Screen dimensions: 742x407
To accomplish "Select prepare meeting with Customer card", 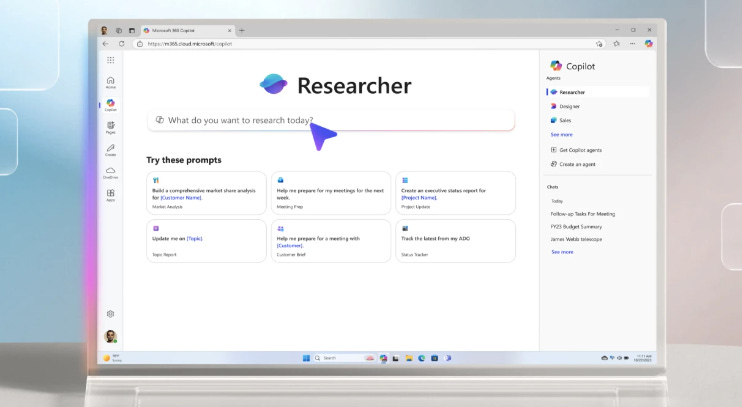I will 331,241.
